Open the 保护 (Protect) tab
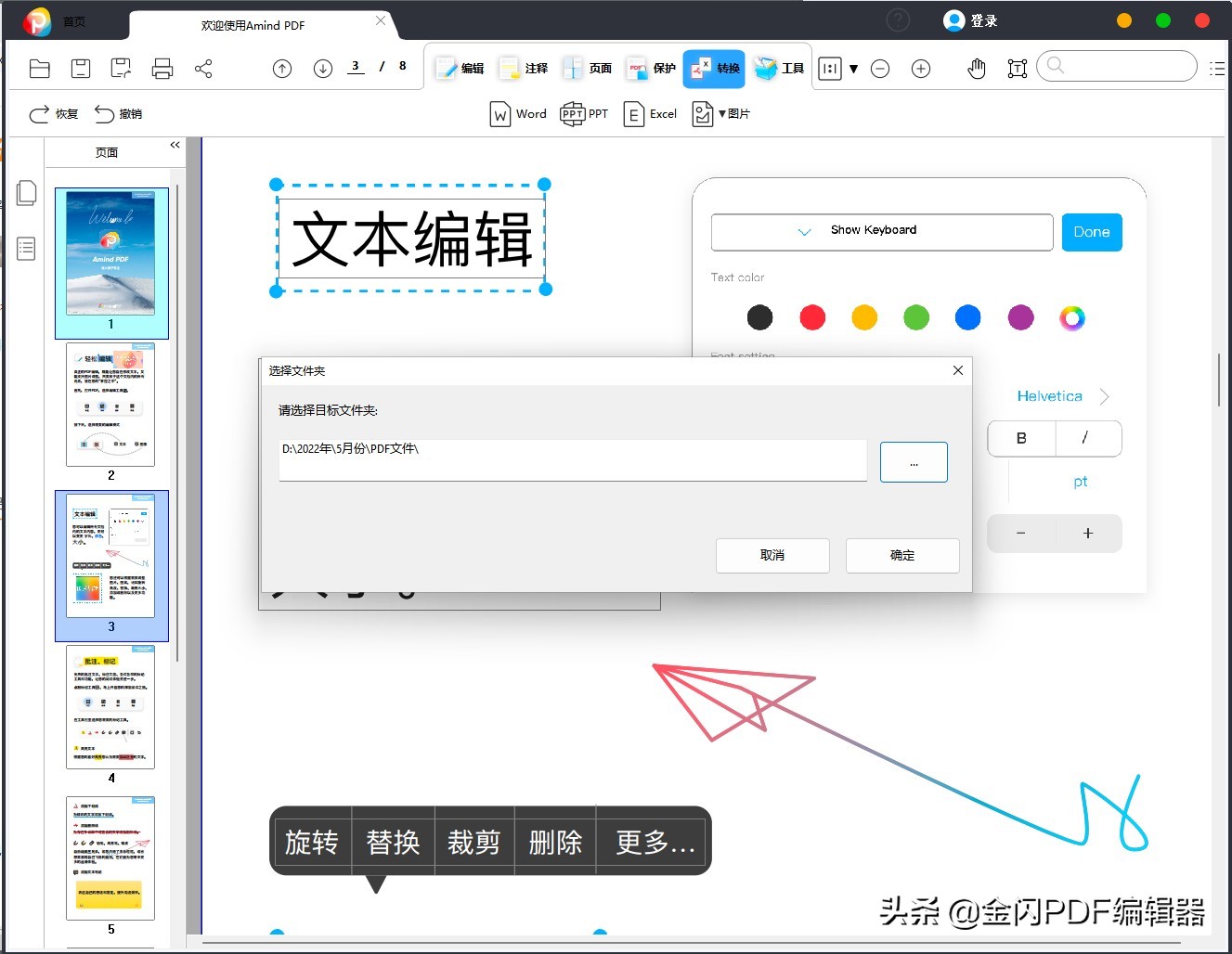The height and width of the screenshot is (954, 1232). click(x=652, y=69)
